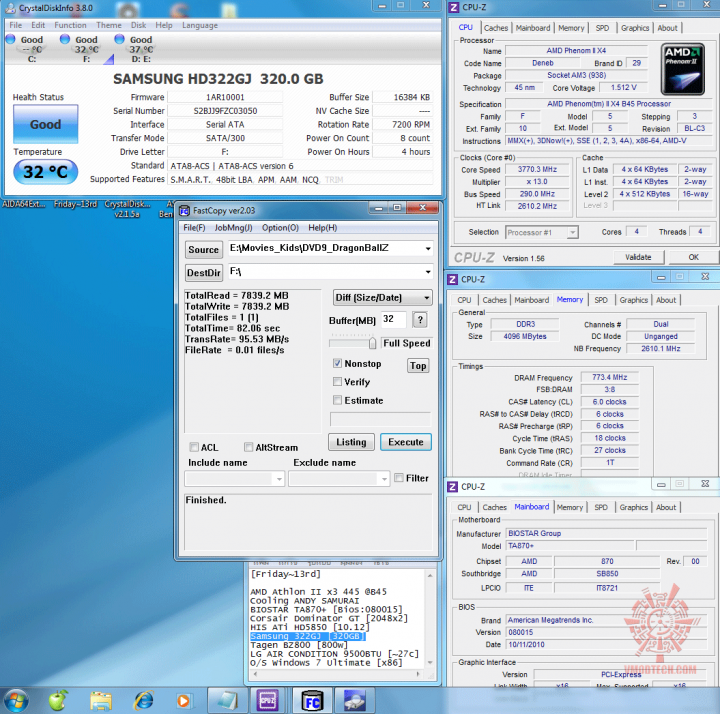Click highlighted Samsung 322GJ line in notepad
The image size is (720, 714).
[x=308, y=636]
